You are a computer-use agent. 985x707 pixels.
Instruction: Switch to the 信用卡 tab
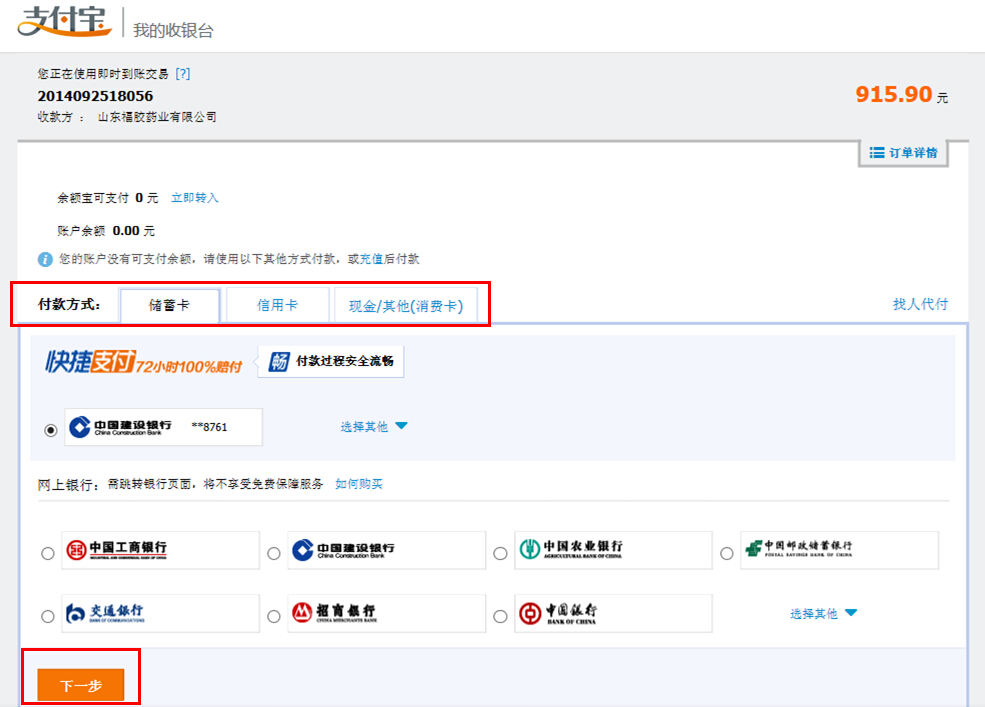pos(277,305)
